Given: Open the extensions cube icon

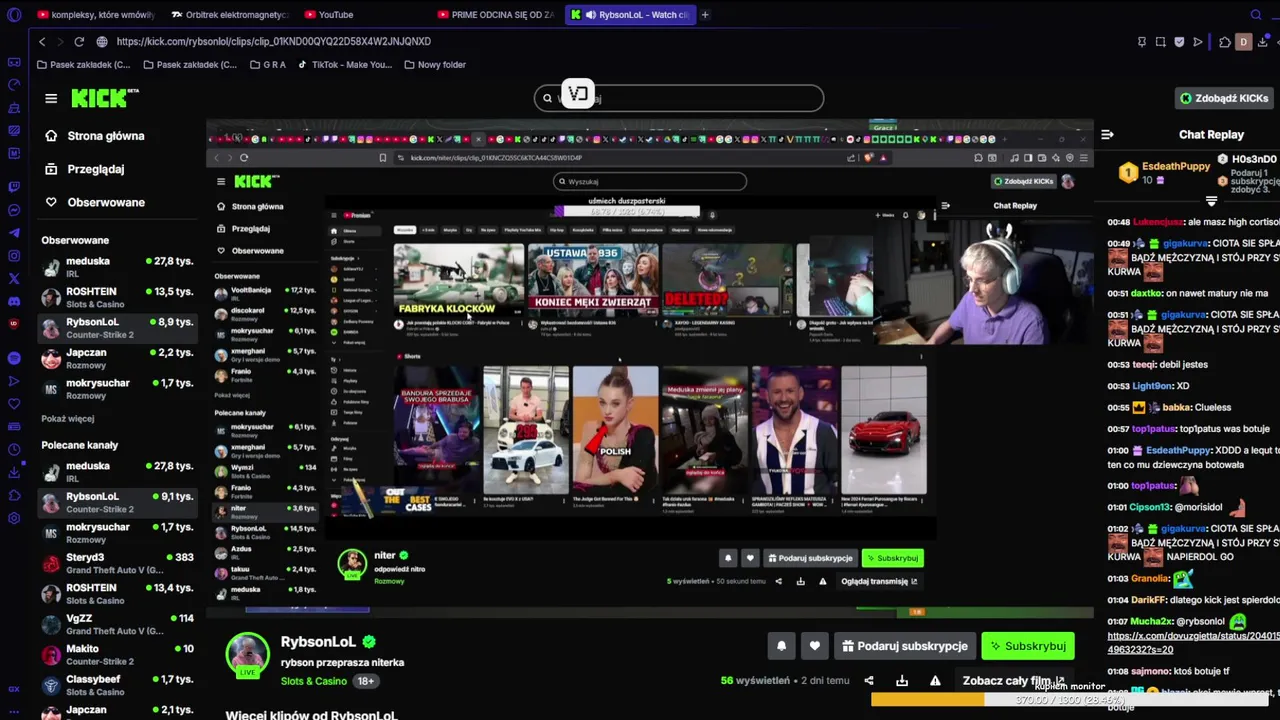Looking at the screenshot, I should click(1225, 42).
